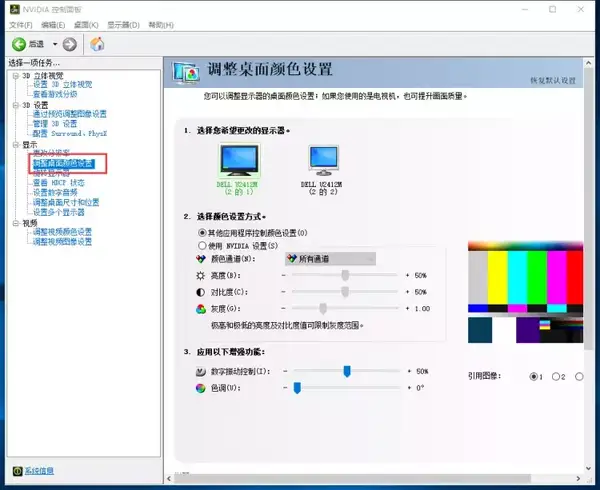Click the Forward arrow icon in toolbar
600x490 pixels.
69,44
